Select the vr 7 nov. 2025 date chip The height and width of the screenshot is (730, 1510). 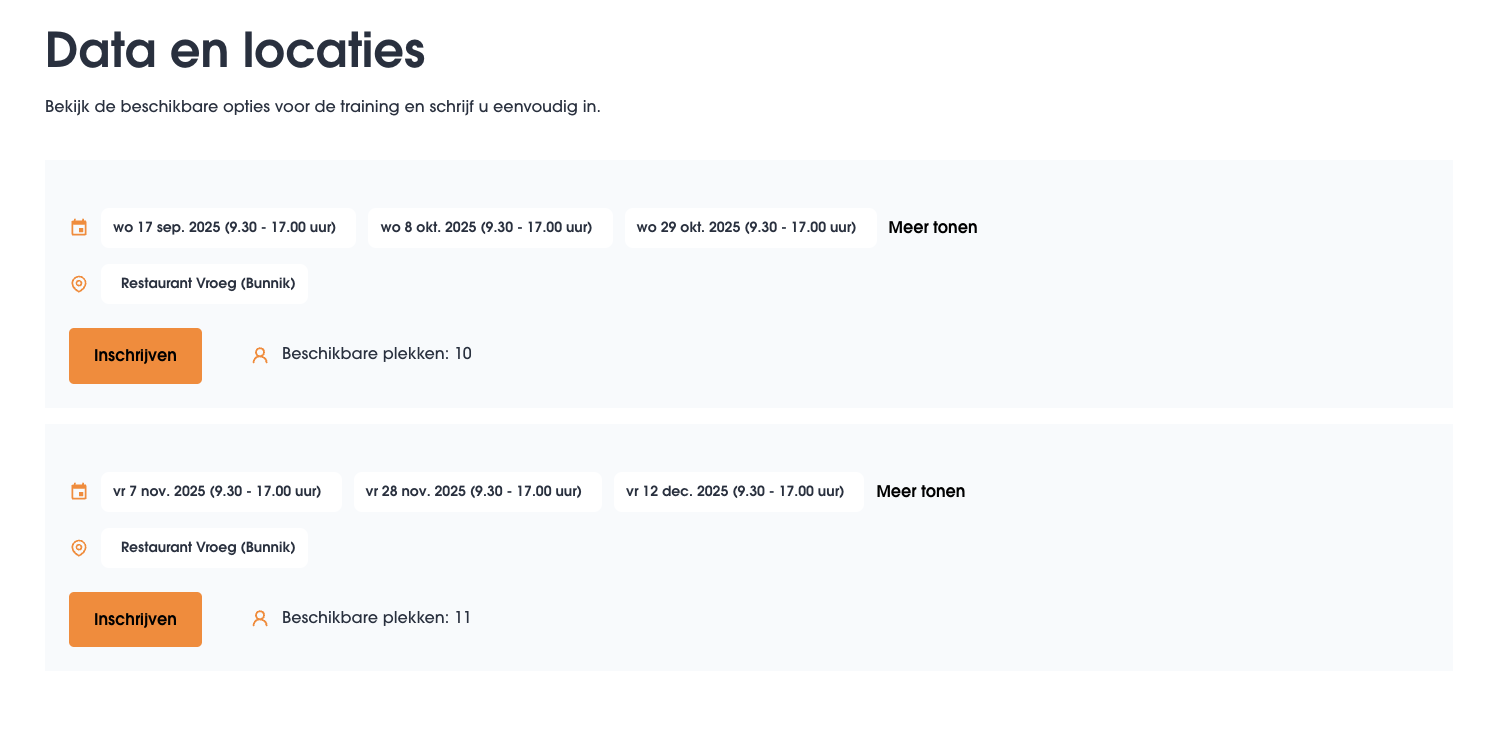221,492
